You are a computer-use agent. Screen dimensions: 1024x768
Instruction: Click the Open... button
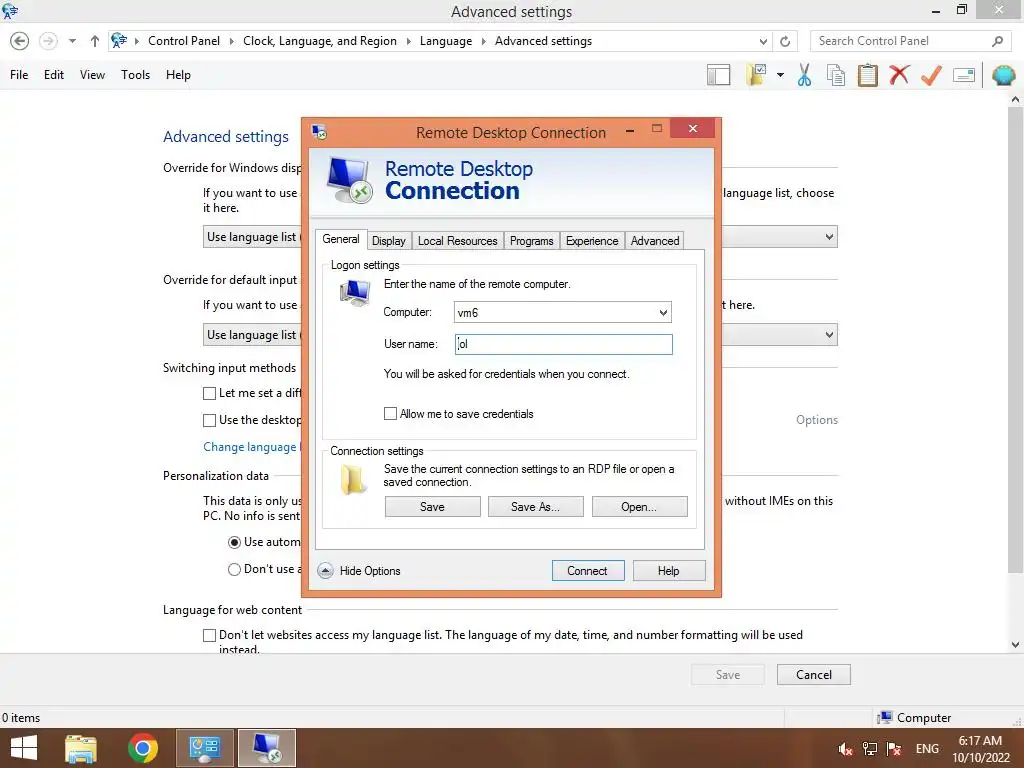639,507
